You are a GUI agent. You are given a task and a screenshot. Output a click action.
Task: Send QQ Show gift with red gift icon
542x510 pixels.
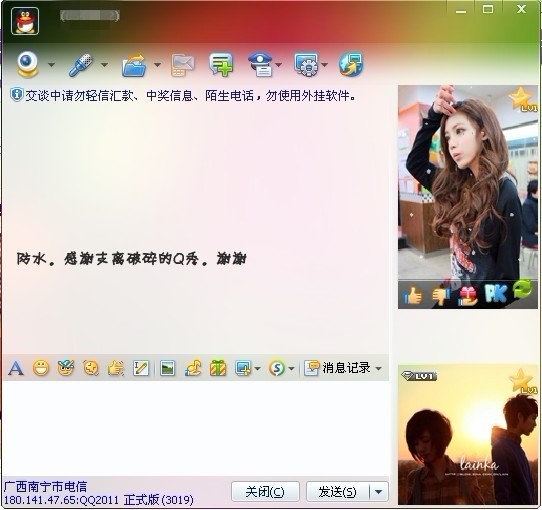(467, 297)
